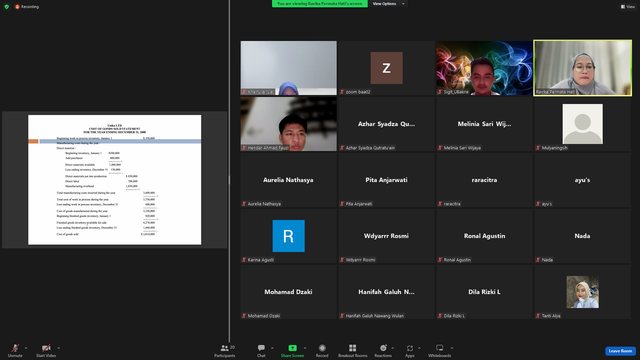Click muted mic icon beside Ronal Agustin name
The width and height of the screenshot is (640, 360).
(x=440, y=260)
